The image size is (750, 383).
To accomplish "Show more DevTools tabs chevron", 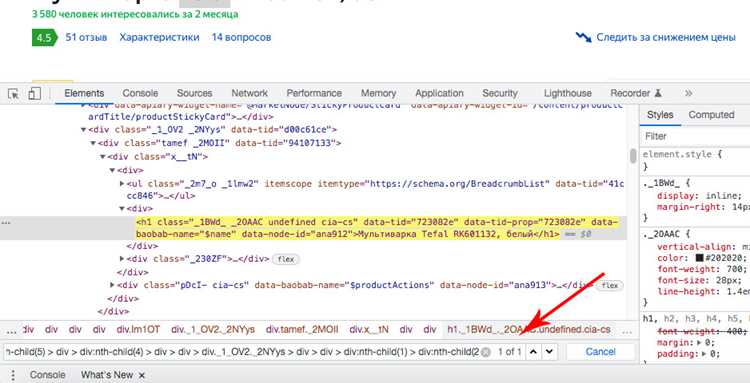I will pos(688,93).
